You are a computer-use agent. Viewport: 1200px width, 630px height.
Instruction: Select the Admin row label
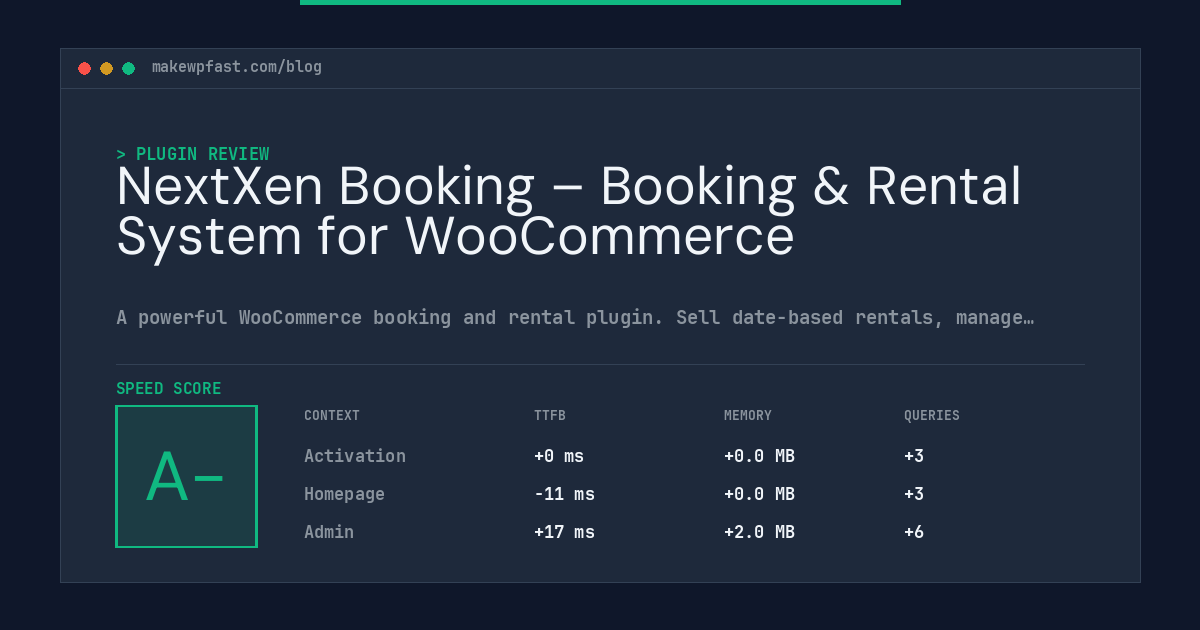coord(329,532)
